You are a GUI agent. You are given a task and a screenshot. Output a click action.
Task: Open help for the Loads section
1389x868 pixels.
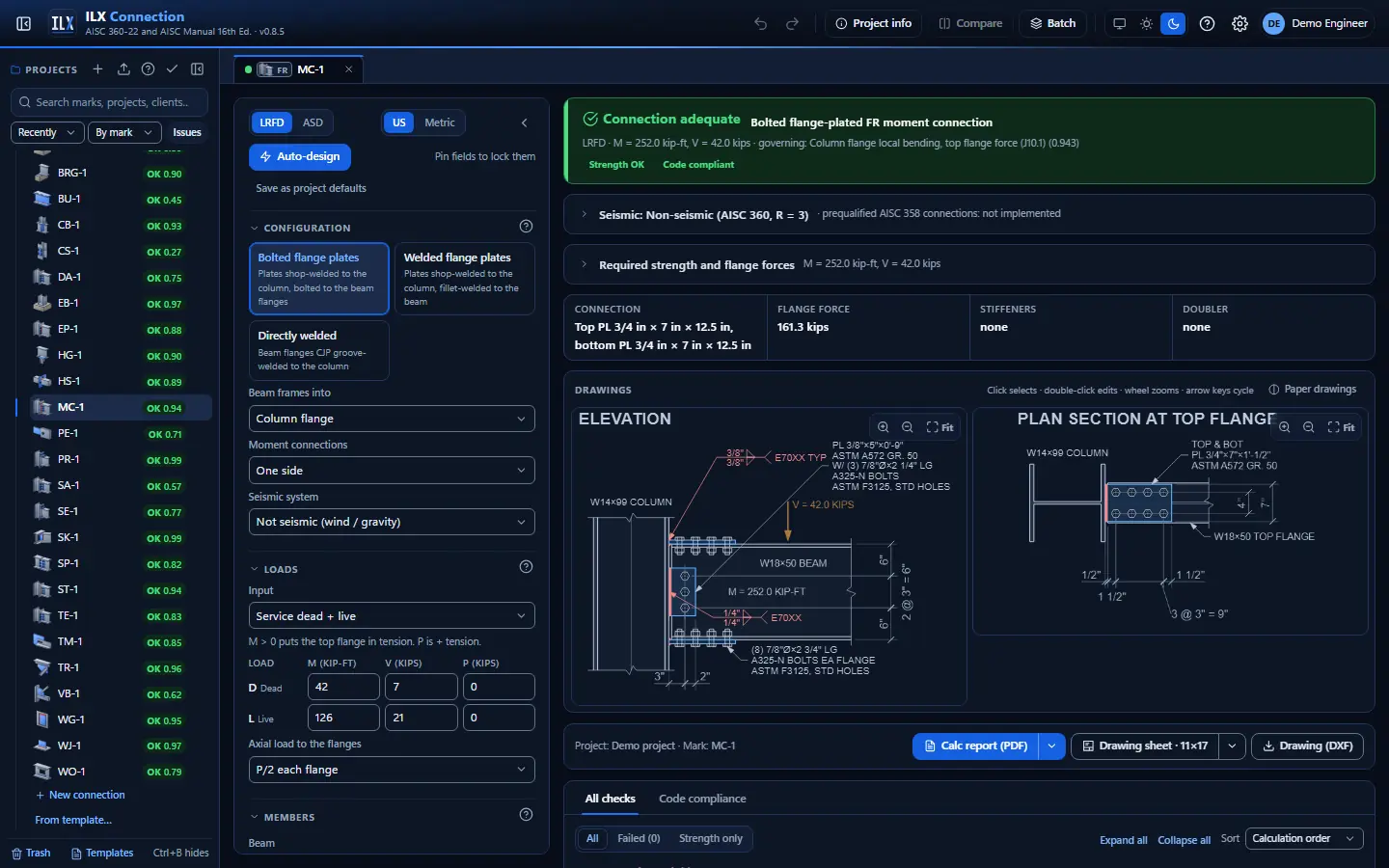(526, 567)
